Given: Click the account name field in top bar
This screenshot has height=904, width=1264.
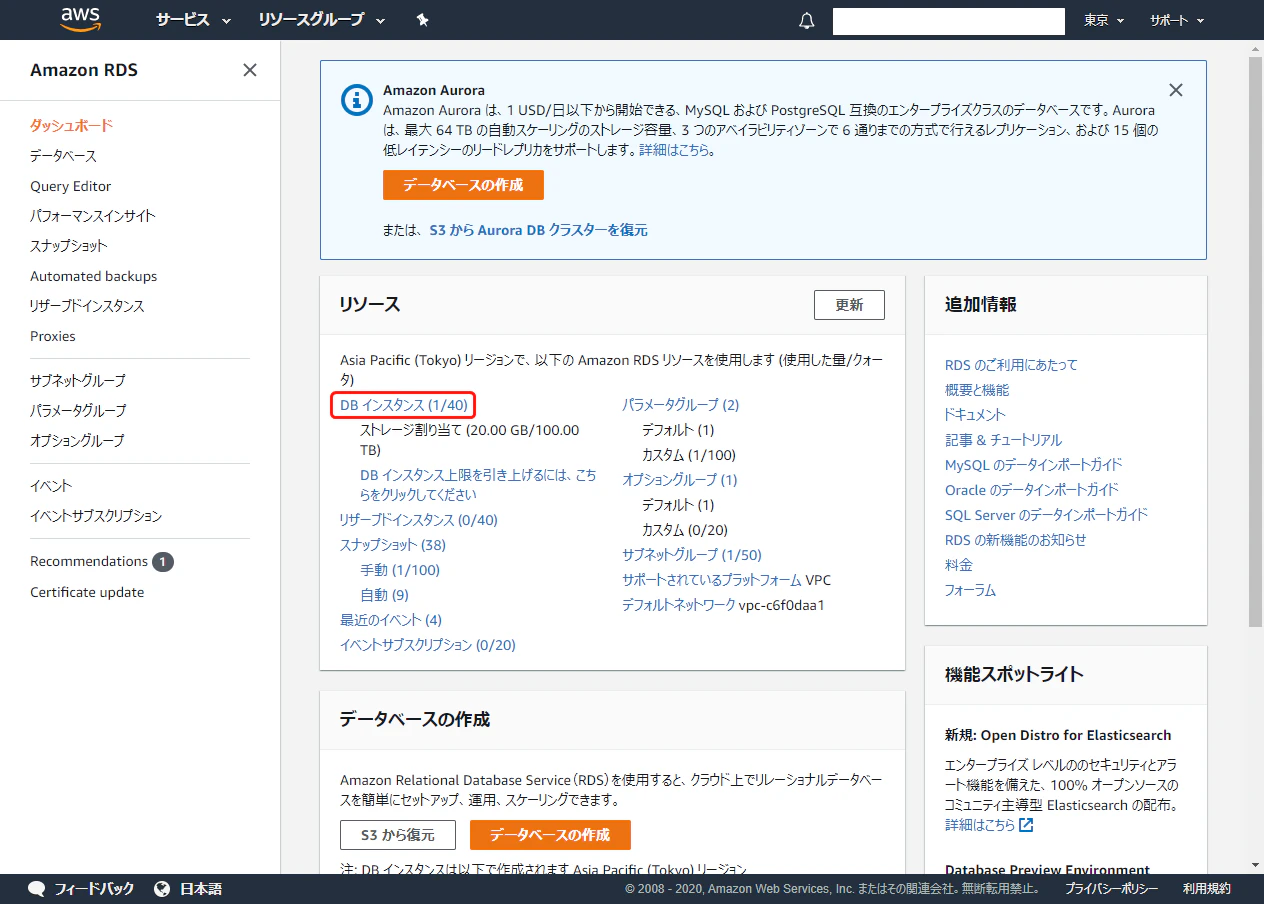Looking at the screenshot, I should 948,21.
